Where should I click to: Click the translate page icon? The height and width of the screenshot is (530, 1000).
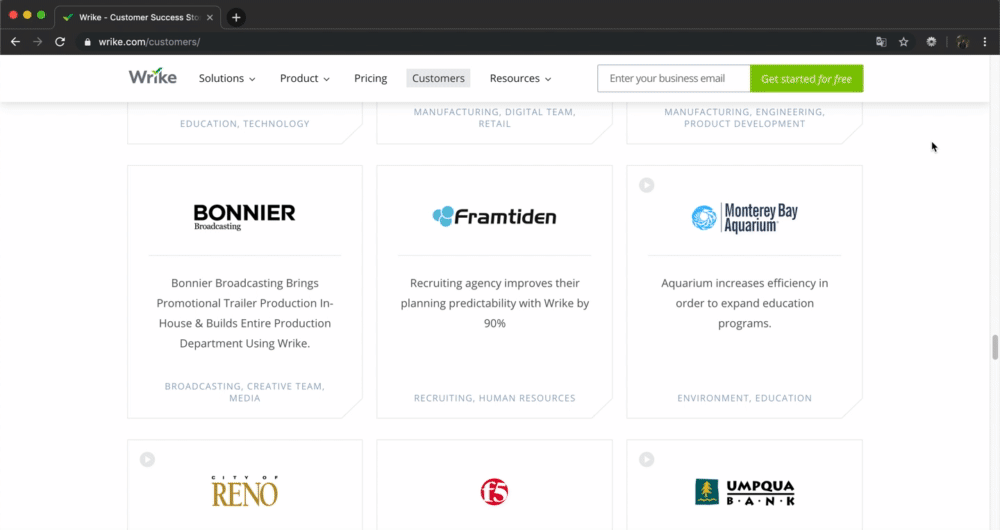881,42
